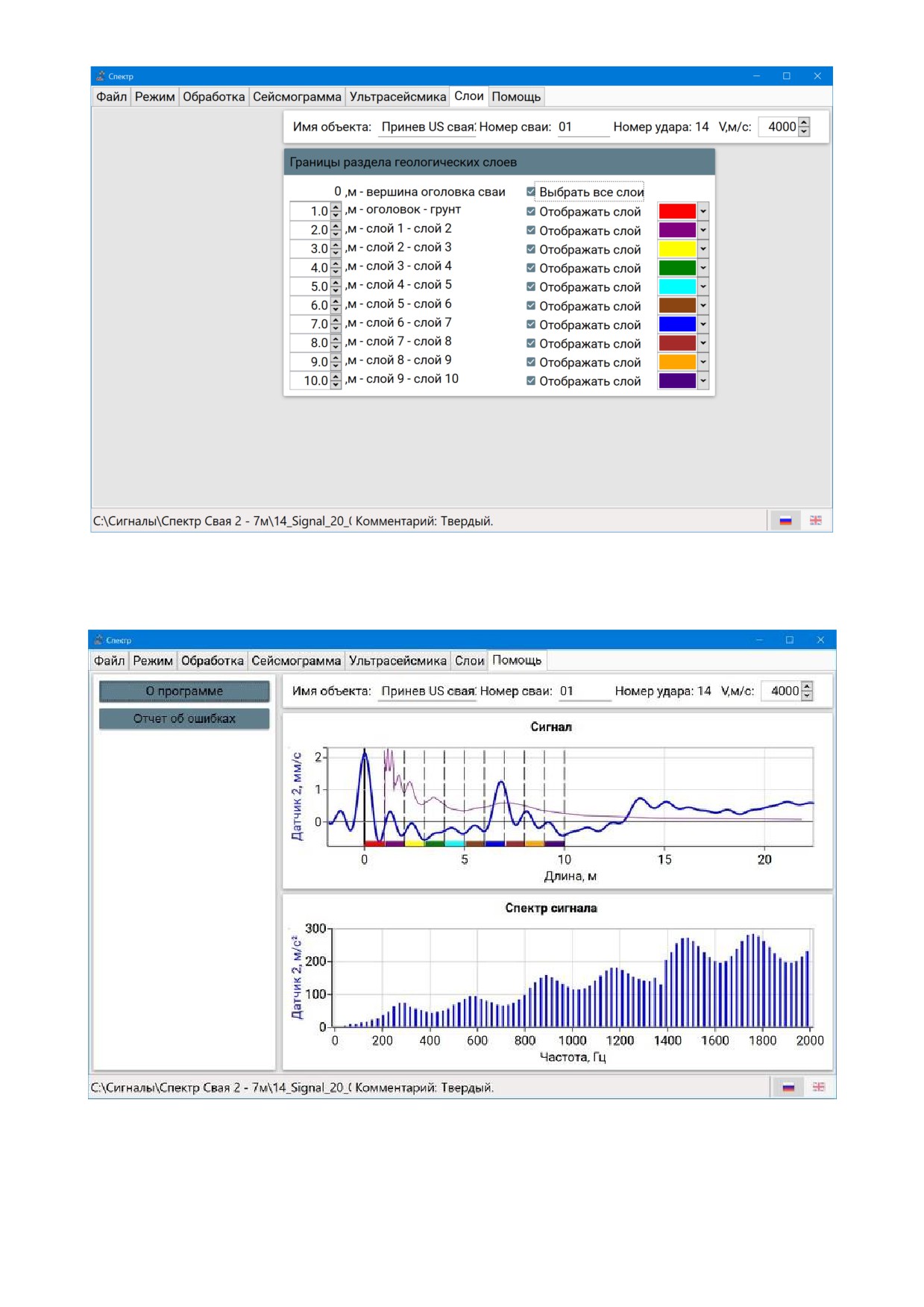This screenshot has height=1307, width=924.
Task: Open the green color dropdown arrow
Action: (x=703, y=267)
